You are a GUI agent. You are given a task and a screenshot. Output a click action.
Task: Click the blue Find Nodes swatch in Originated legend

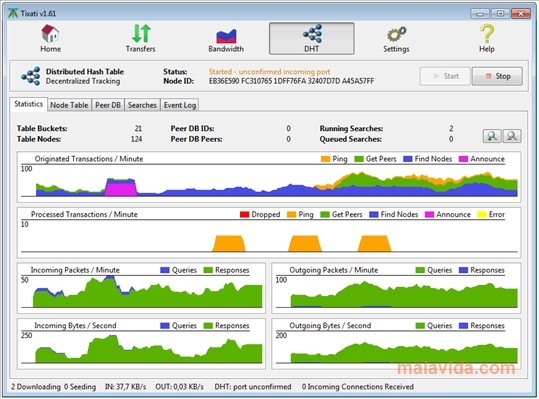(408, 159)
